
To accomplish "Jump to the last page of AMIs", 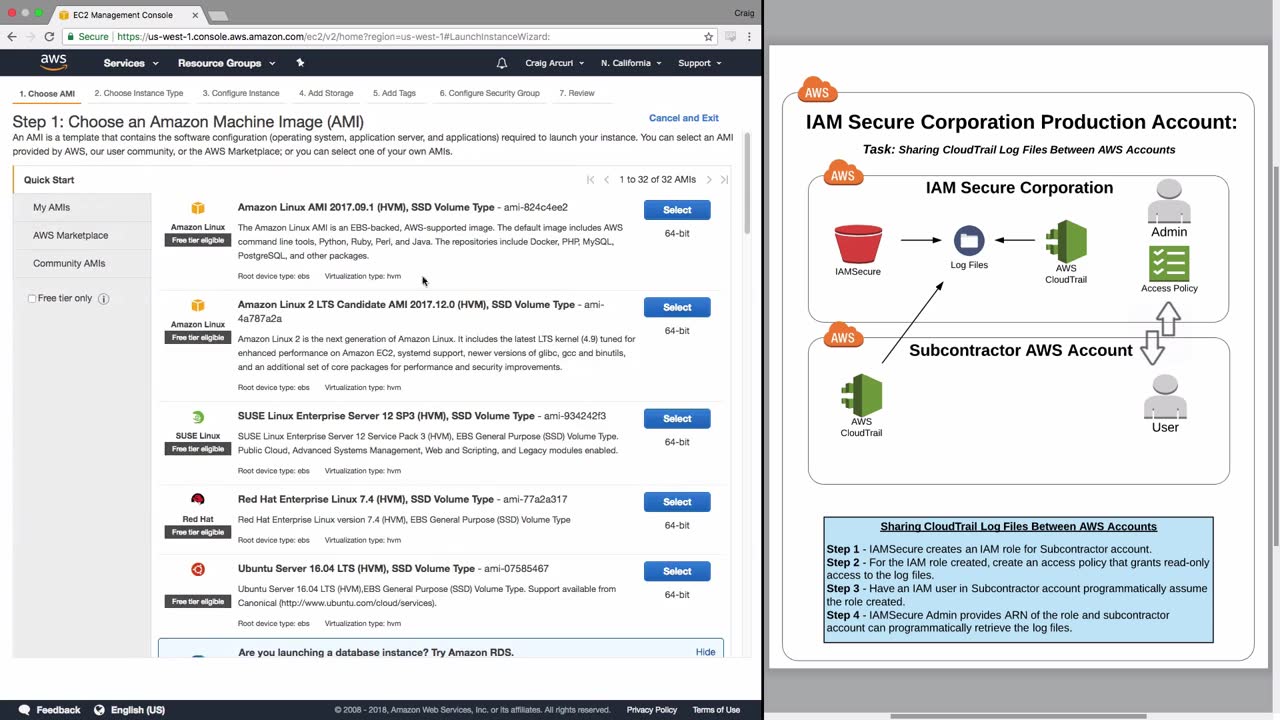I will point(724,180).
